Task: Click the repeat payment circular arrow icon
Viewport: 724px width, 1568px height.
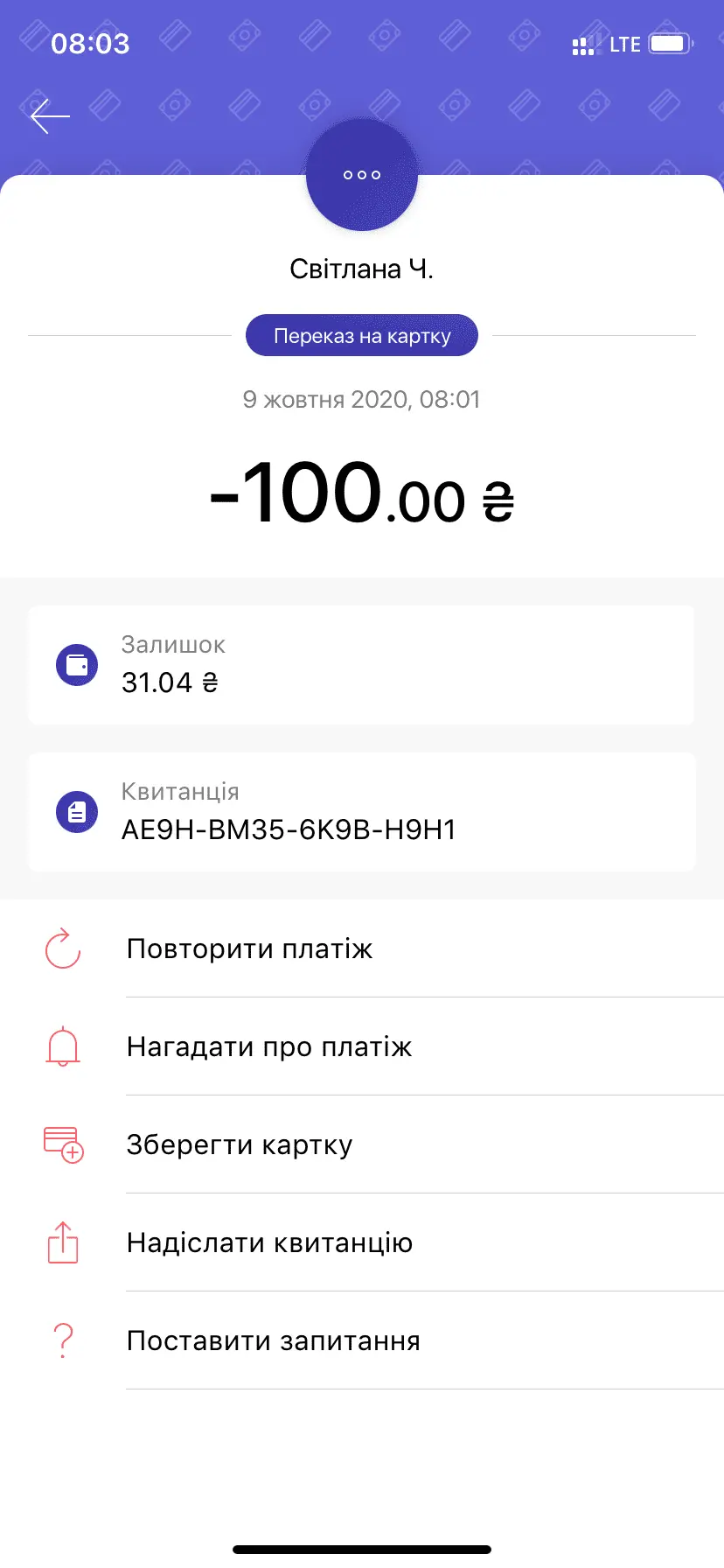Action: point(63,948)
